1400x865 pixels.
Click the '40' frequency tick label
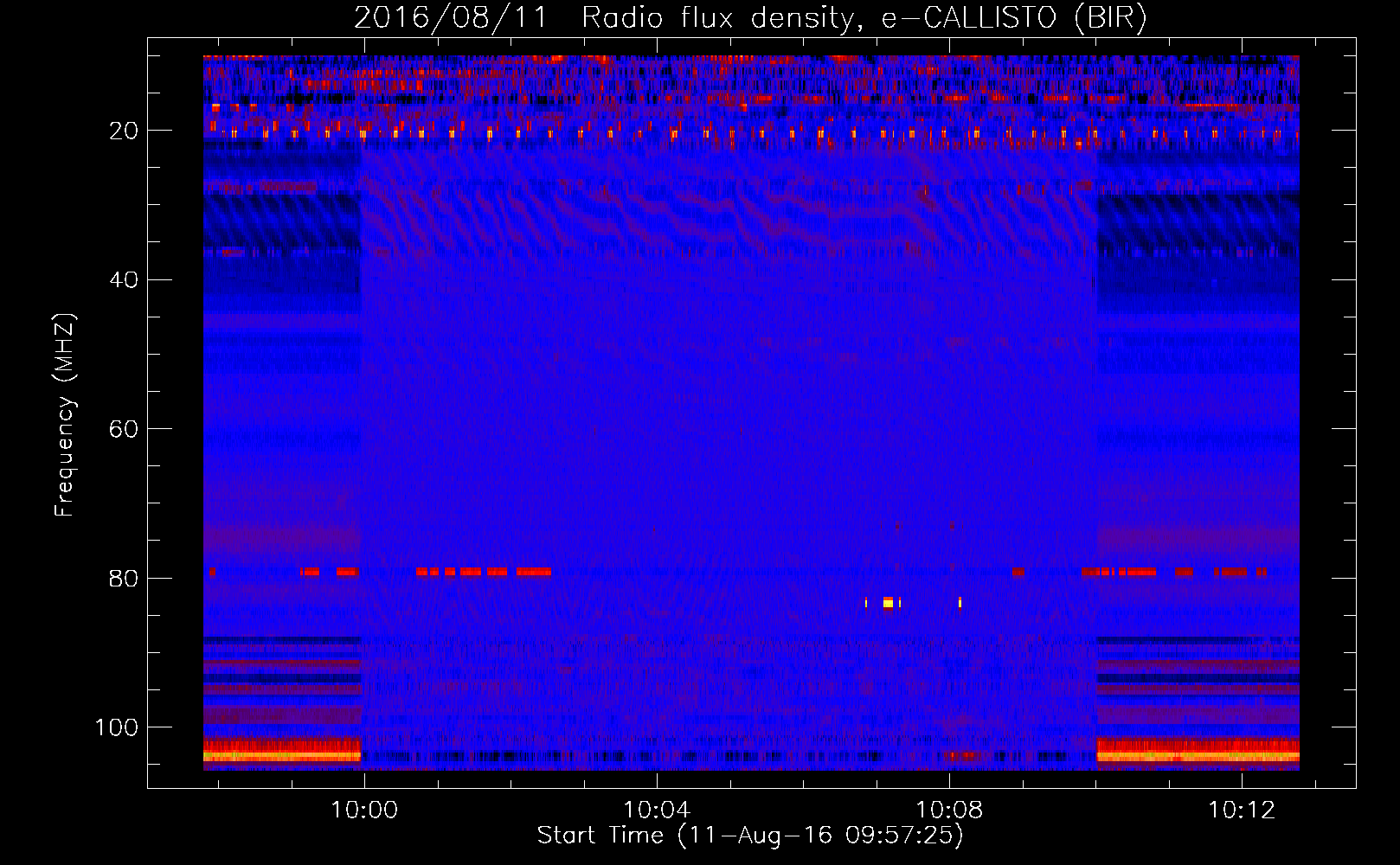click(124, 280)
